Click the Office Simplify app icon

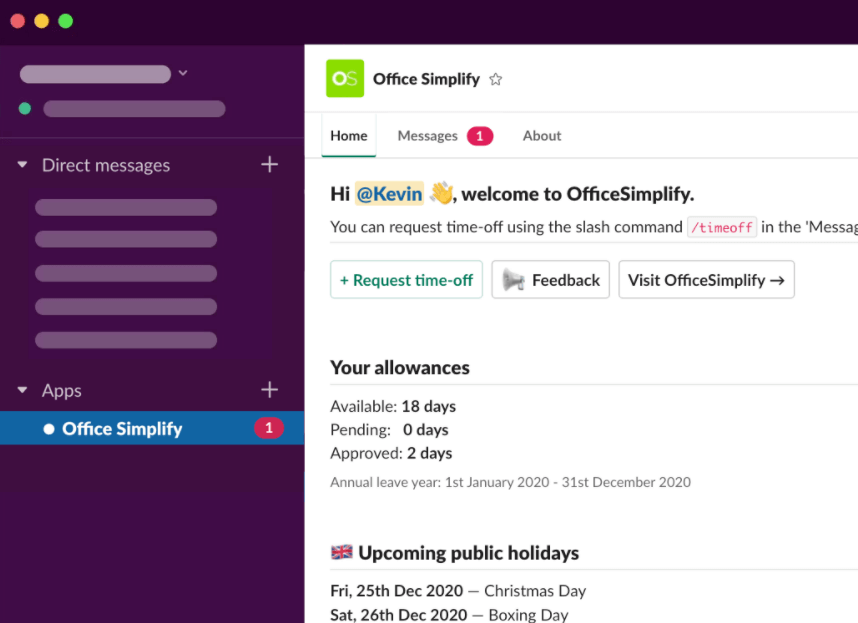[344, 78]
